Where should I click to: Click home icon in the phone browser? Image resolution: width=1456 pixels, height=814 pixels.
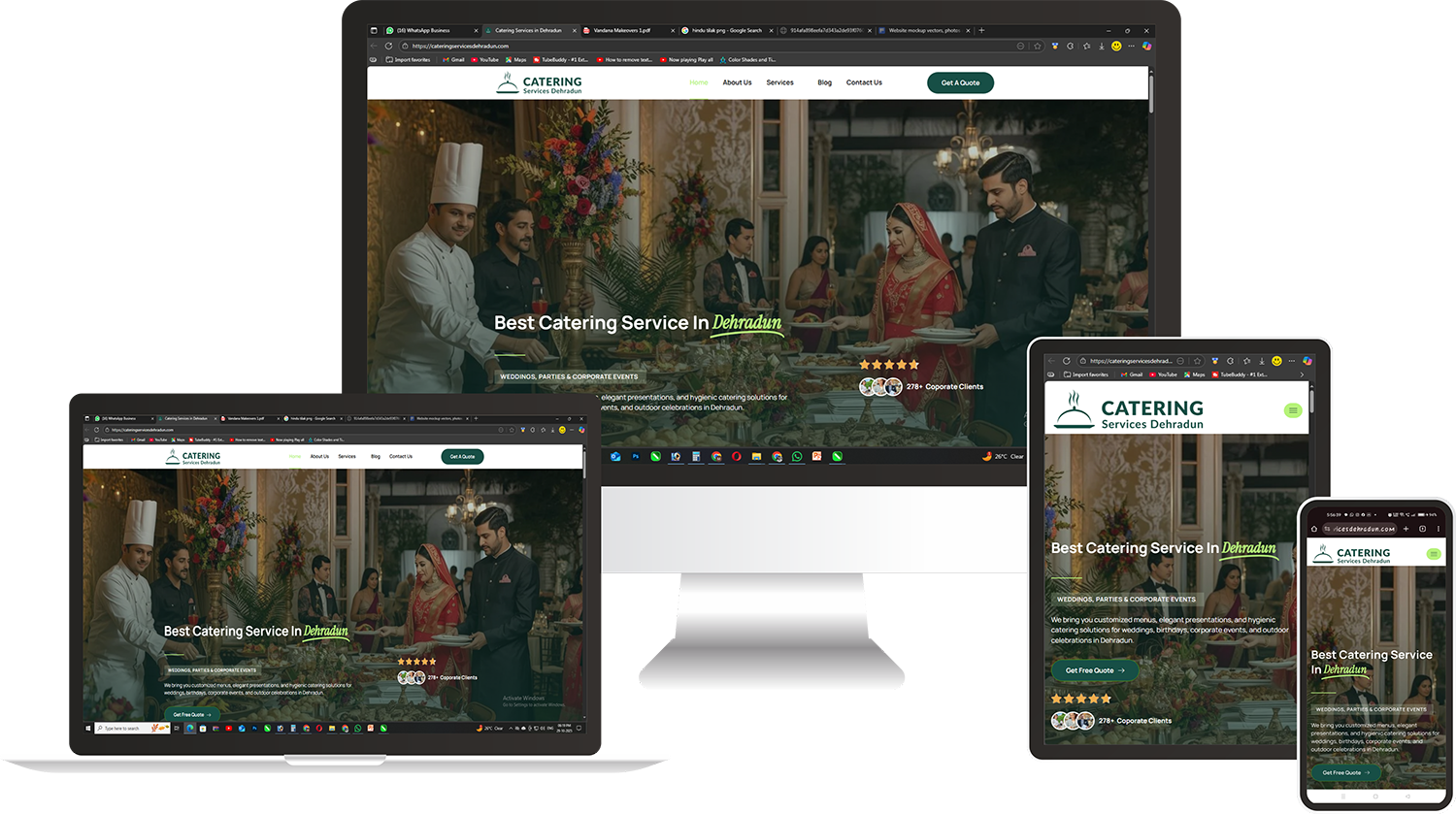1314,529
